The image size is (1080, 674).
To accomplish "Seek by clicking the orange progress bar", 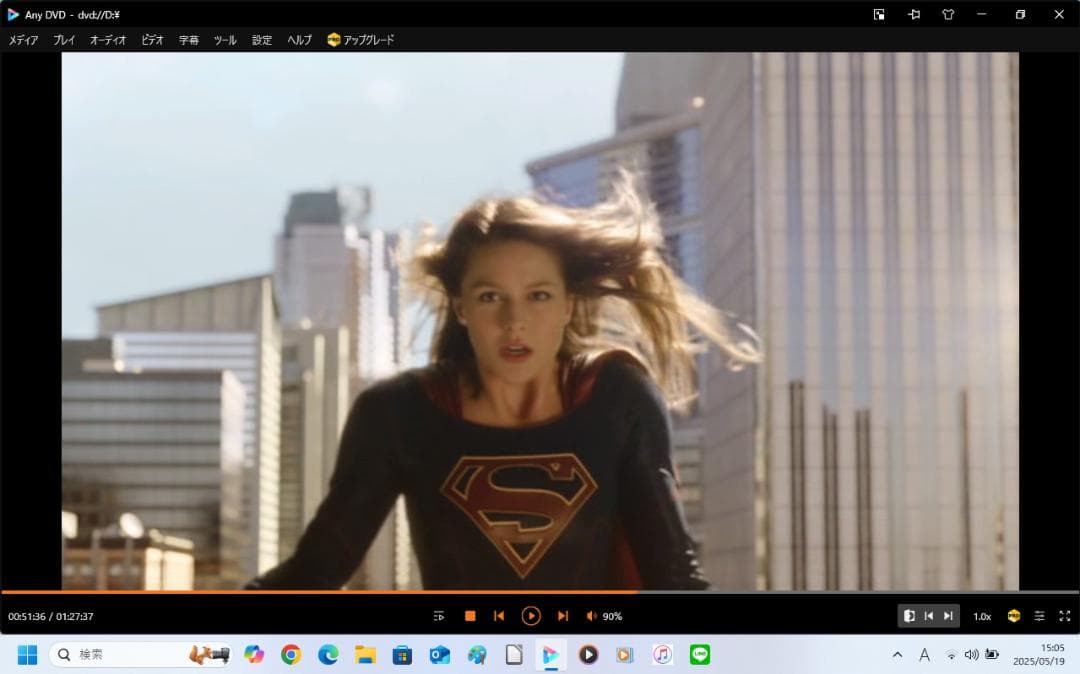I will [300, 592].
